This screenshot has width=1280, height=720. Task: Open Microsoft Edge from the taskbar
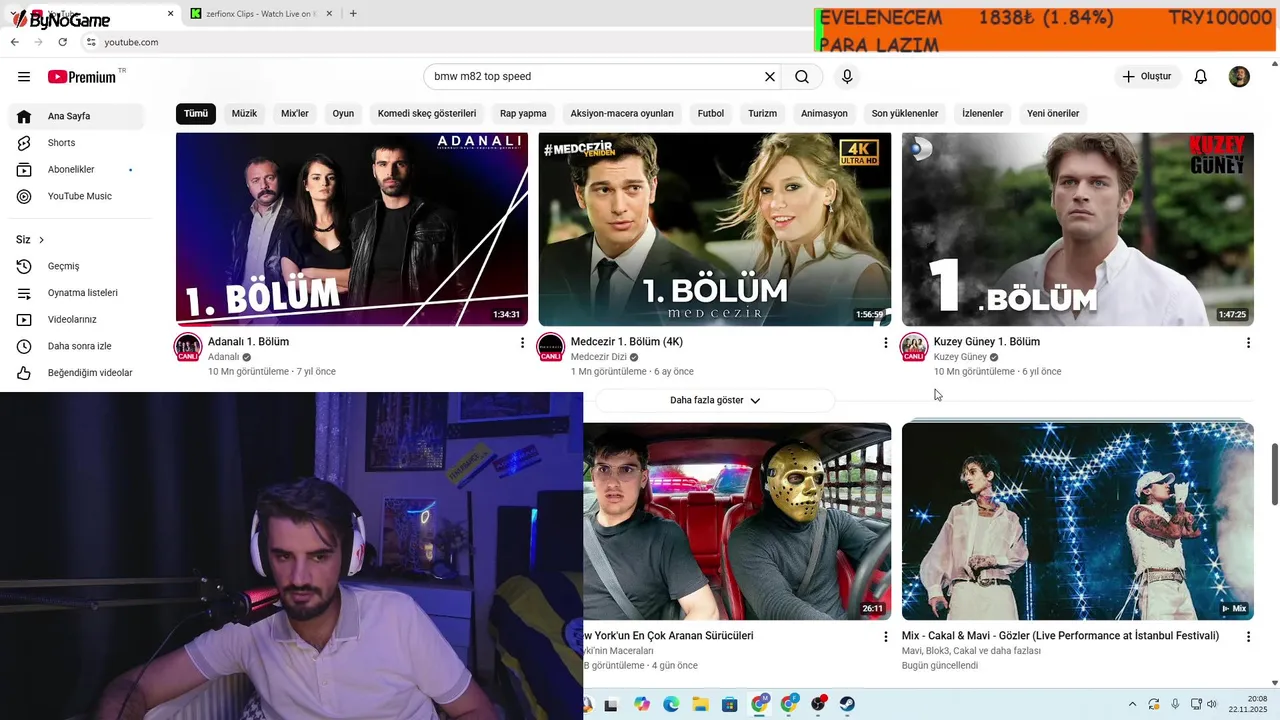(x=671, y=704)
